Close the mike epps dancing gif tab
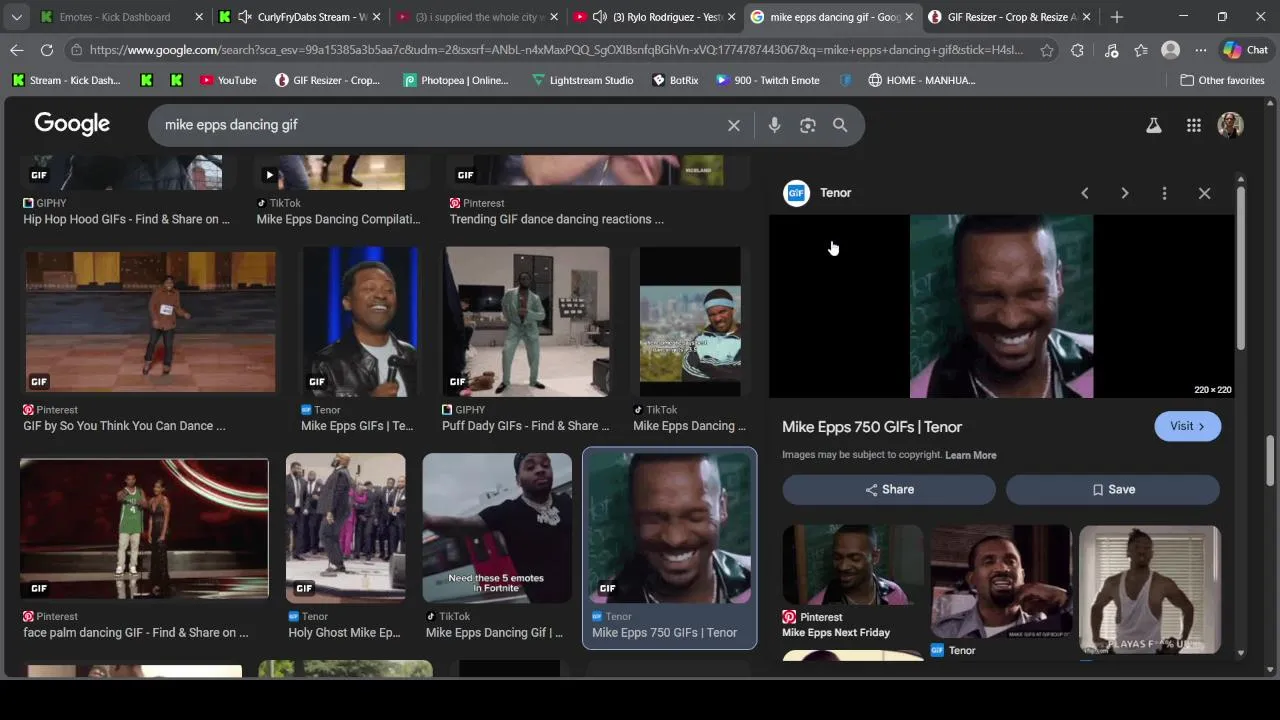 pos(909,17)
